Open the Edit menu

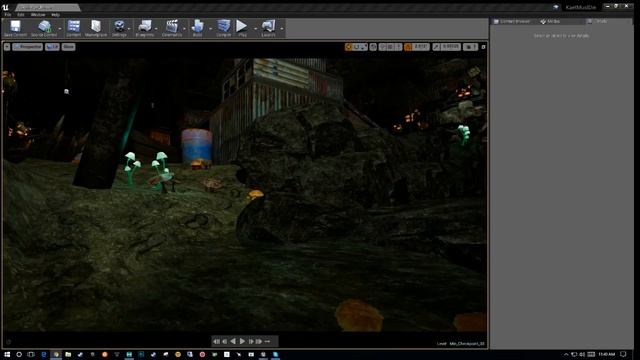[21, 15]
